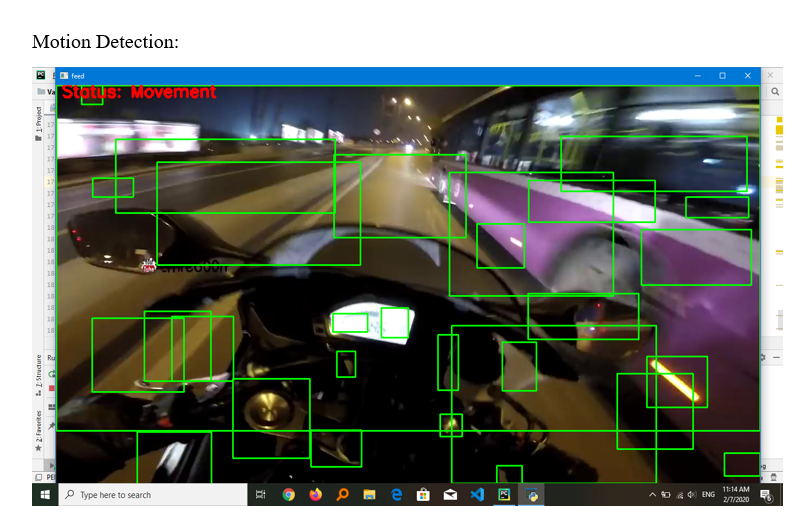
Task: Close the PyCharm window behind the feed
Action: pyautogui.click(x=770, y=75)
